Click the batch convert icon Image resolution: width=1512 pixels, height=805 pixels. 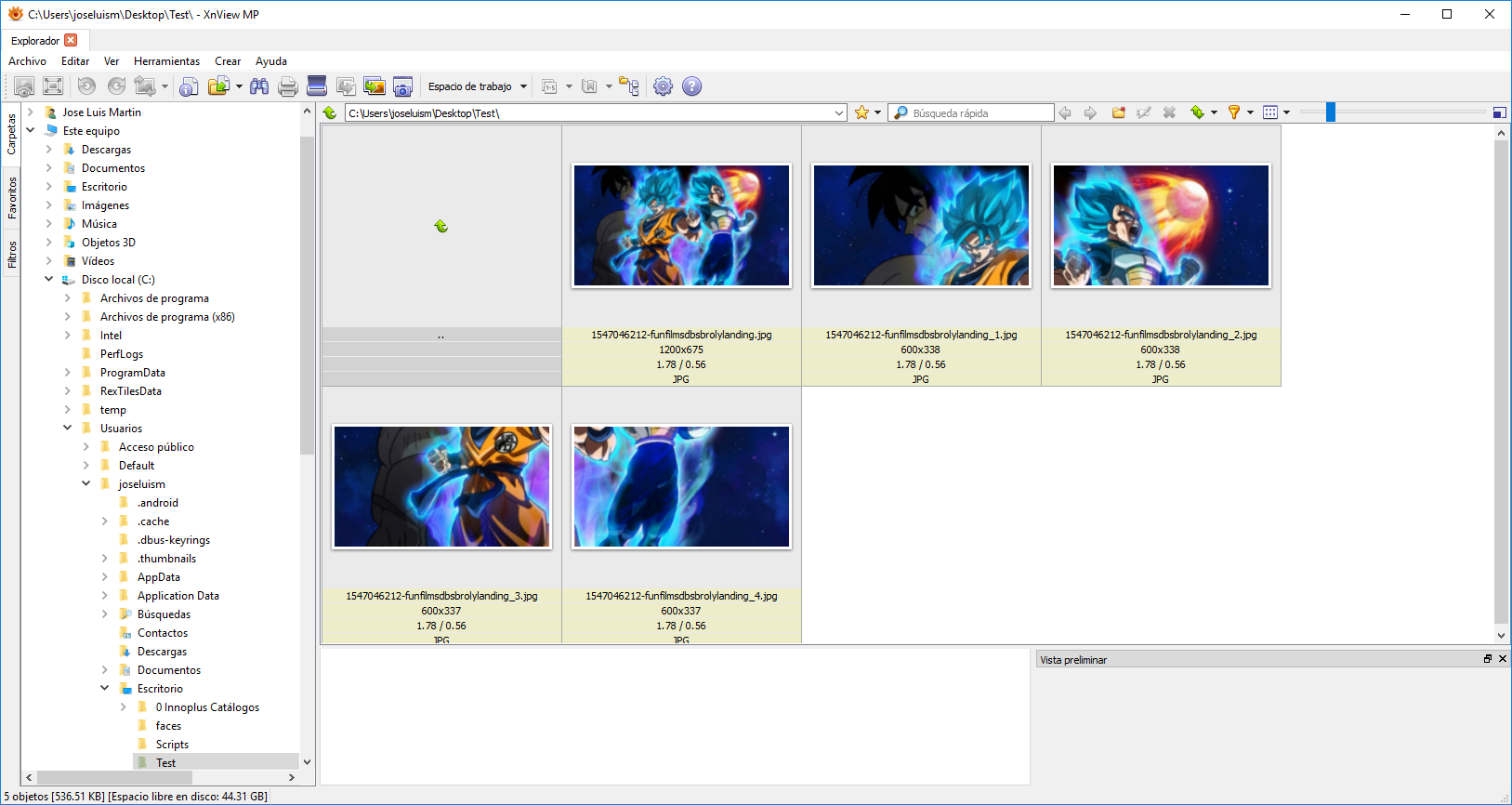pos(346,86)
